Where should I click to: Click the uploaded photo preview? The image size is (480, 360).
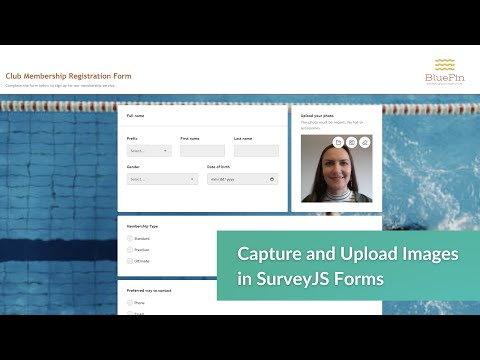pyautogui.click(x=337, y=169)
